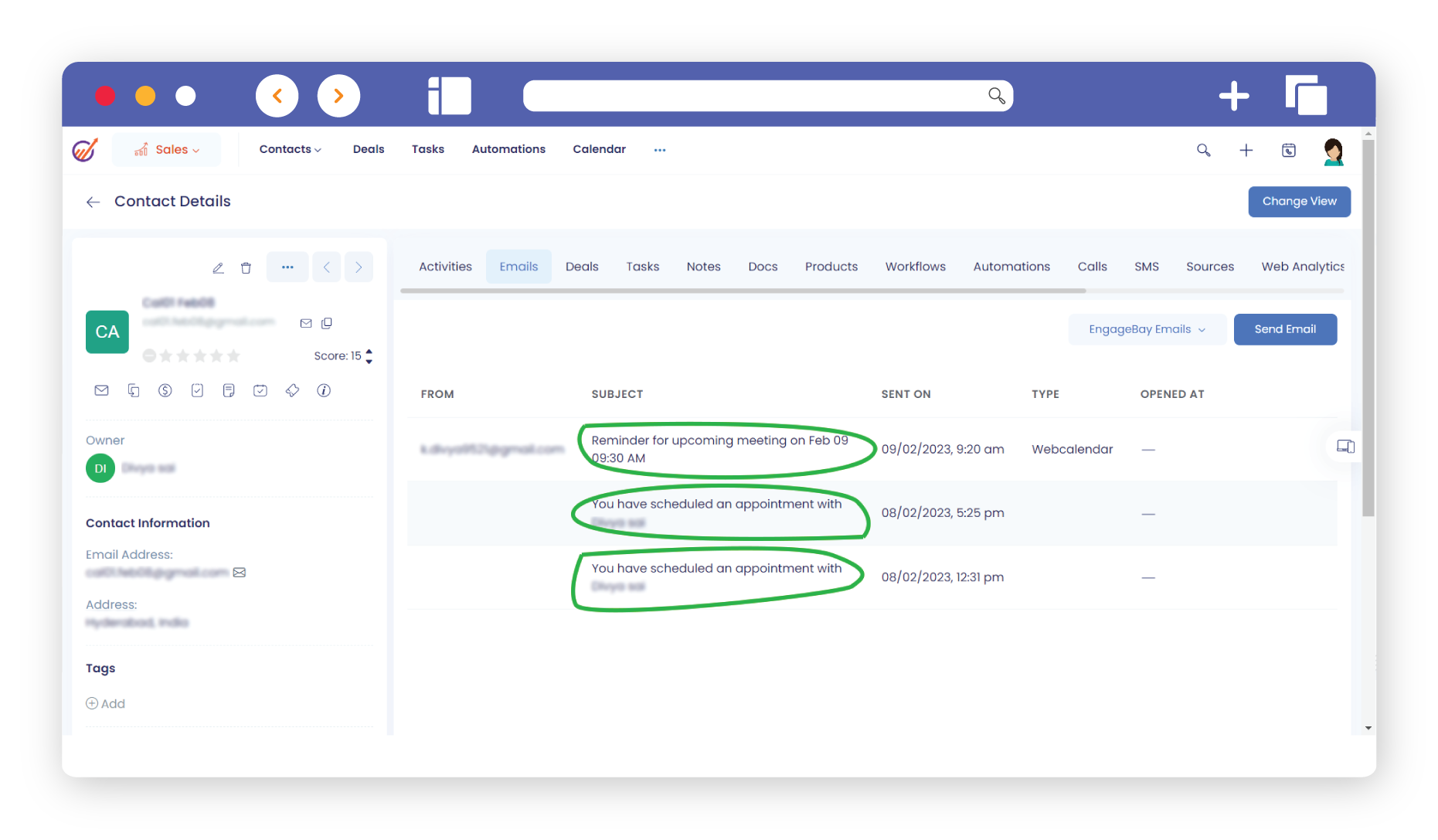Open the info icon in contact quick actions
The height and width of the screenshot is (840, 1438).
coord(324,390)
